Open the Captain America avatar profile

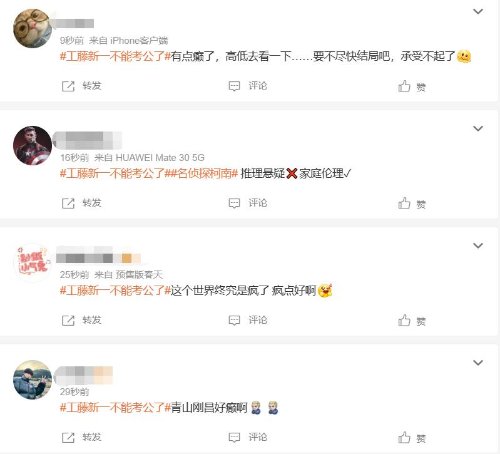click(32, 146)
